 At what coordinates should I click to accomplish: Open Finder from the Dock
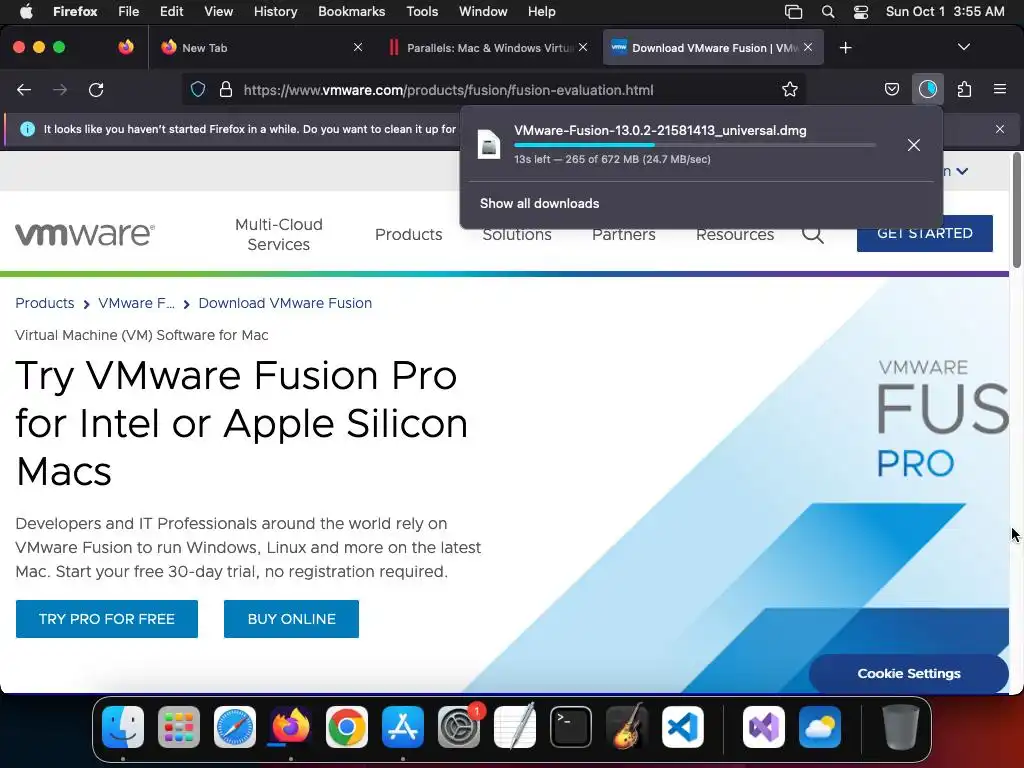click(123, 727)
